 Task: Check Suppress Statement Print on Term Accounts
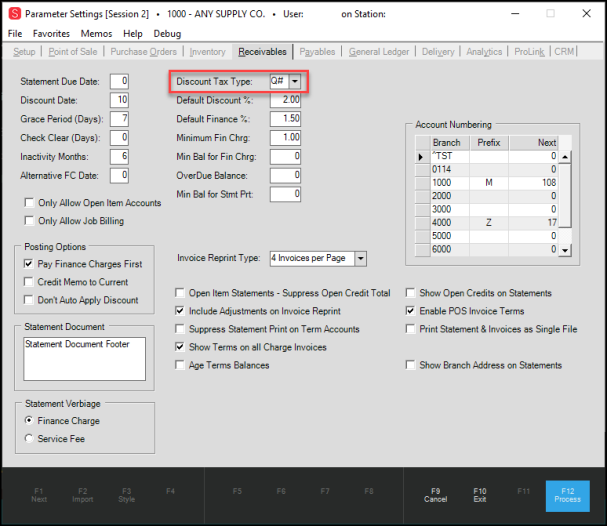click(180, 329)
